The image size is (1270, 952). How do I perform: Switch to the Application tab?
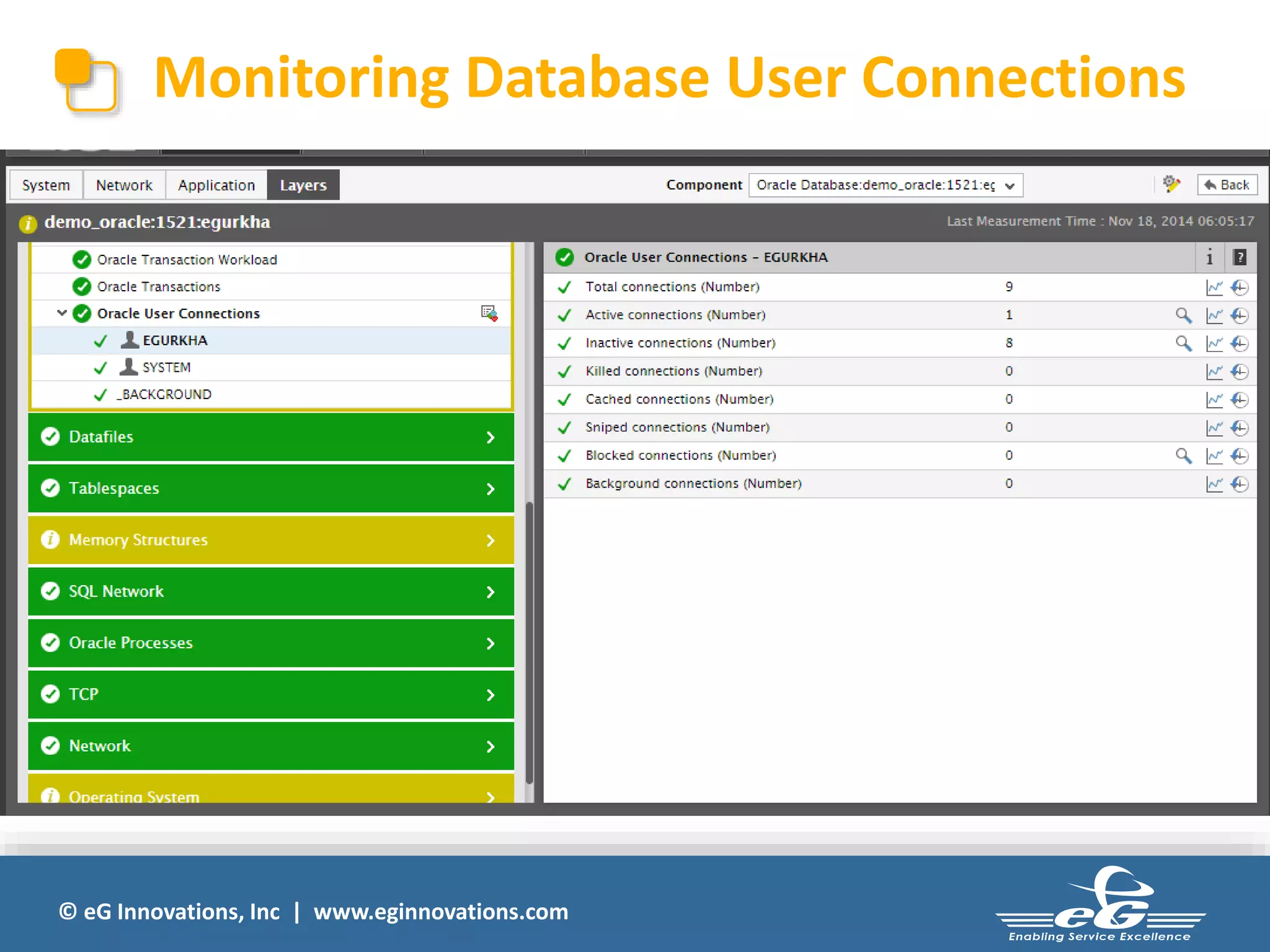pos(216,185)
